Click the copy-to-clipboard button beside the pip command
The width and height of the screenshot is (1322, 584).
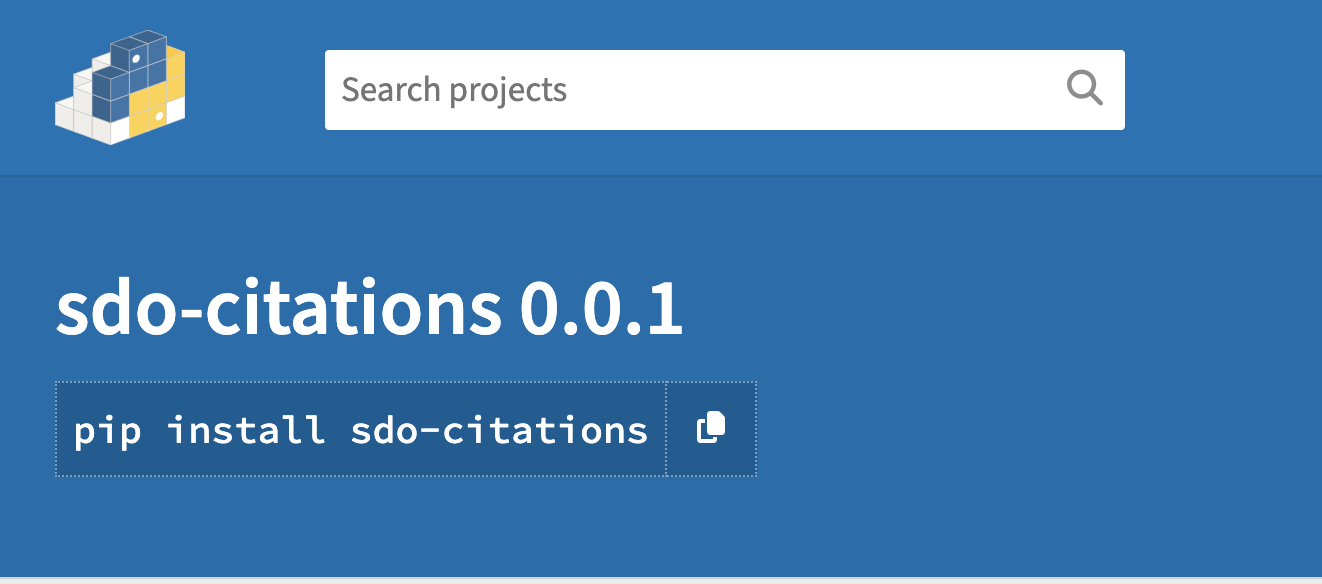click(711, 429)
